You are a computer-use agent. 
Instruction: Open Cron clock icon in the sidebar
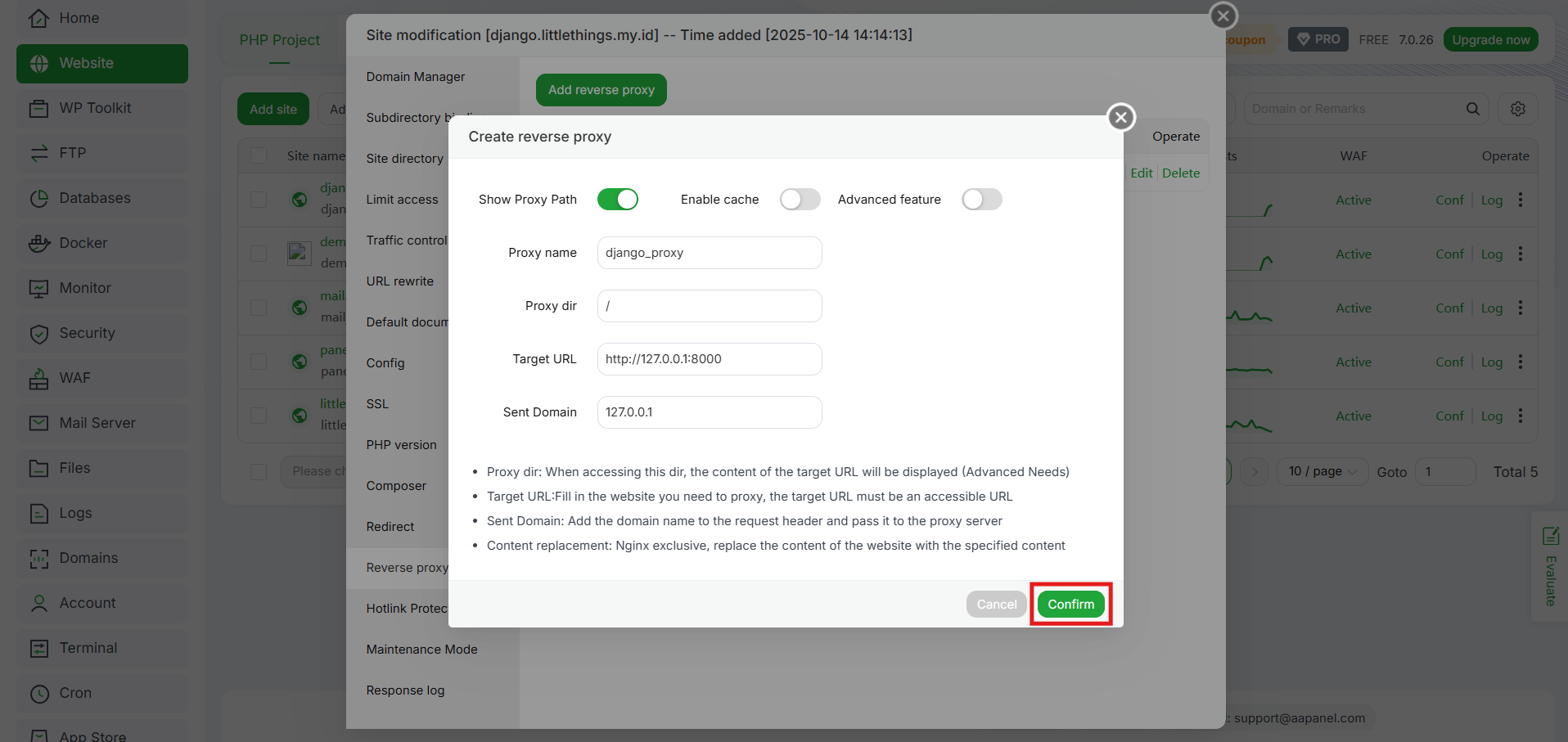pyautogui.click(x=39, y=693)
